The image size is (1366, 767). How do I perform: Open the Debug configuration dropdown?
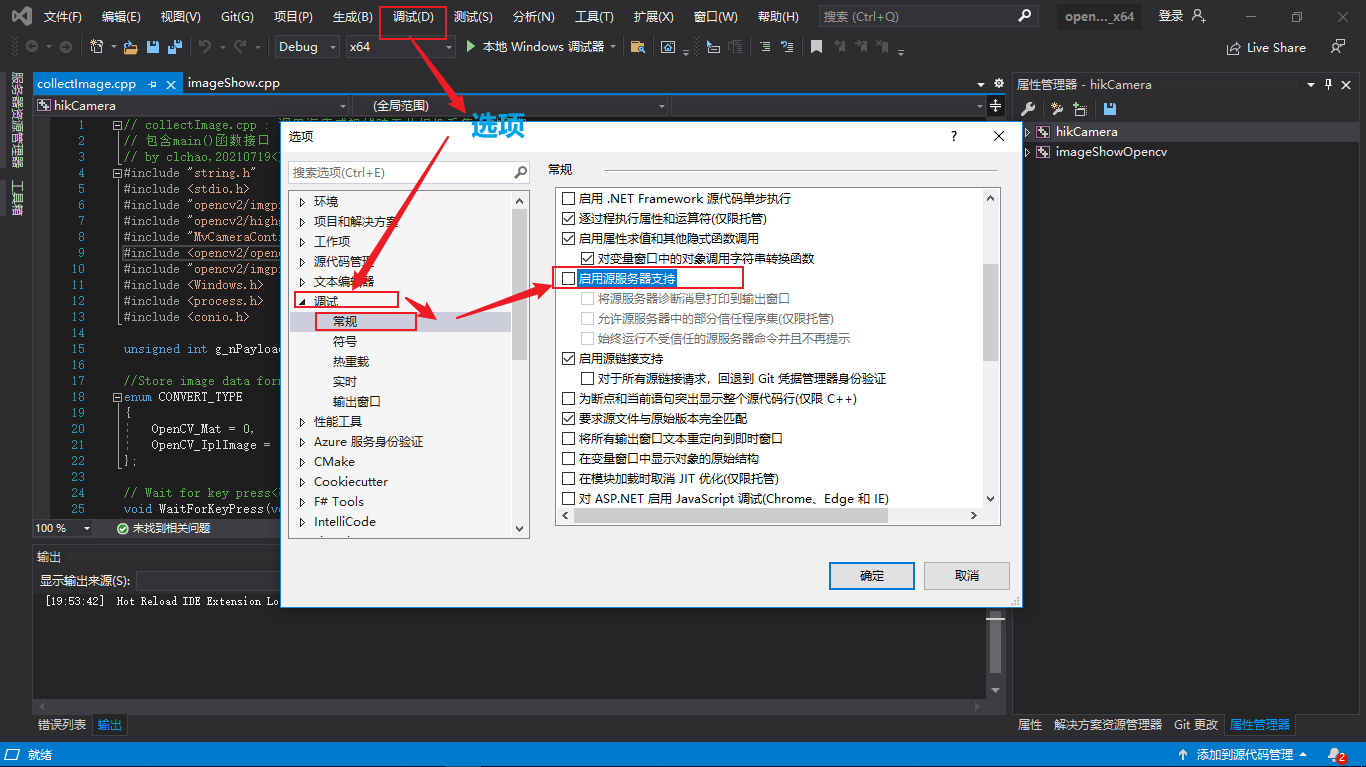306,47
